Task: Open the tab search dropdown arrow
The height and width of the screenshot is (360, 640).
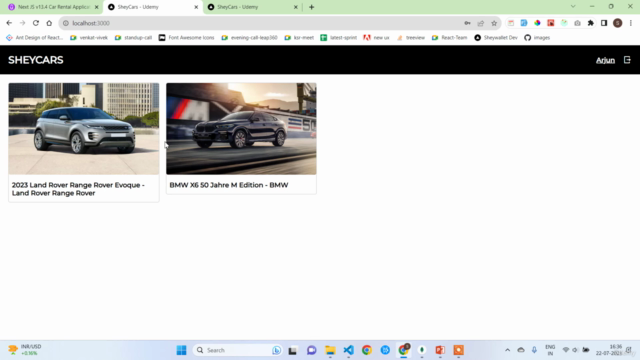Action: [x=573, y=7]
